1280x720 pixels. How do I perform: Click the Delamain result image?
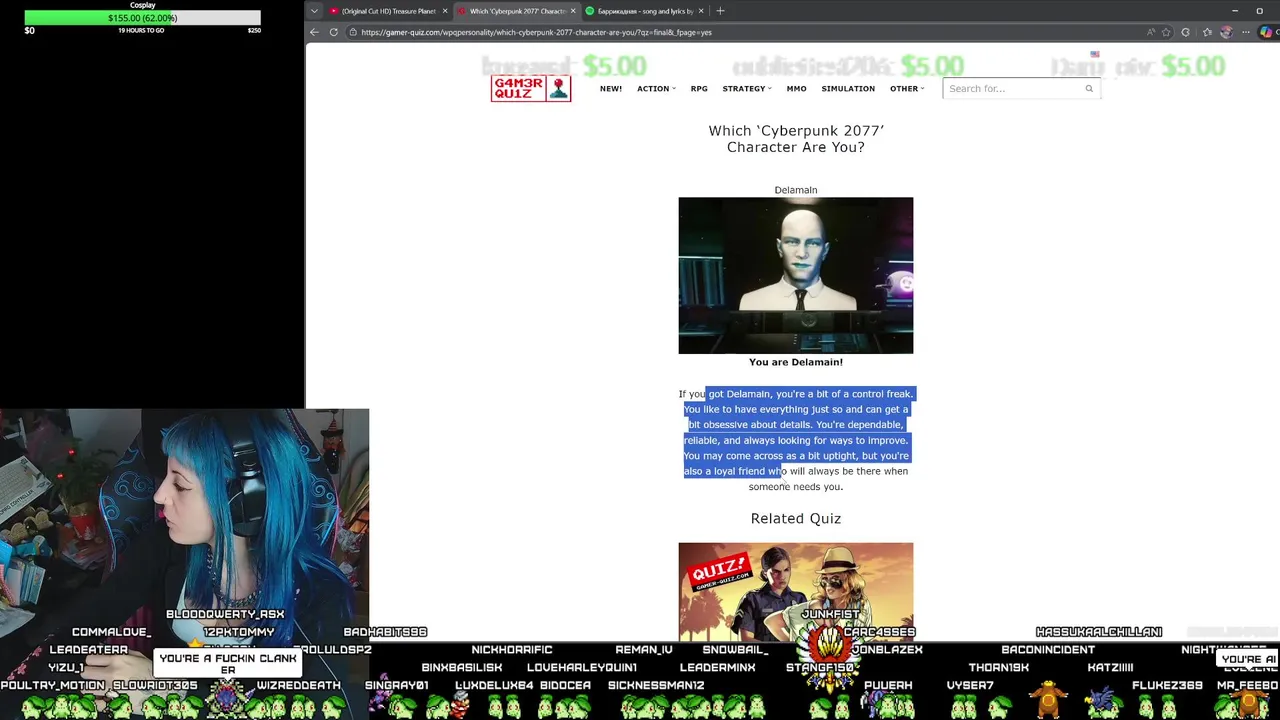tap(796, 275)
